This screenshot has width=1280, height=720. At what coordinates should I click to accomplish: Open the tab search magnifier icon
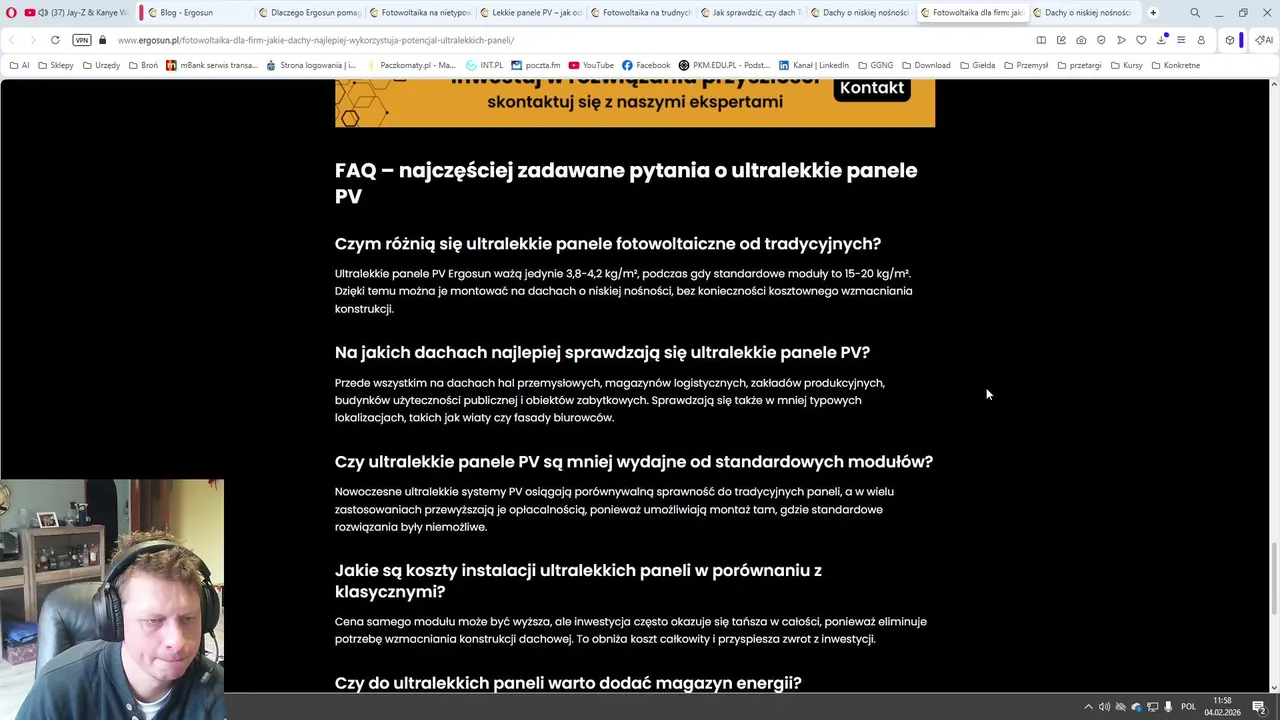coord(1195,13)
